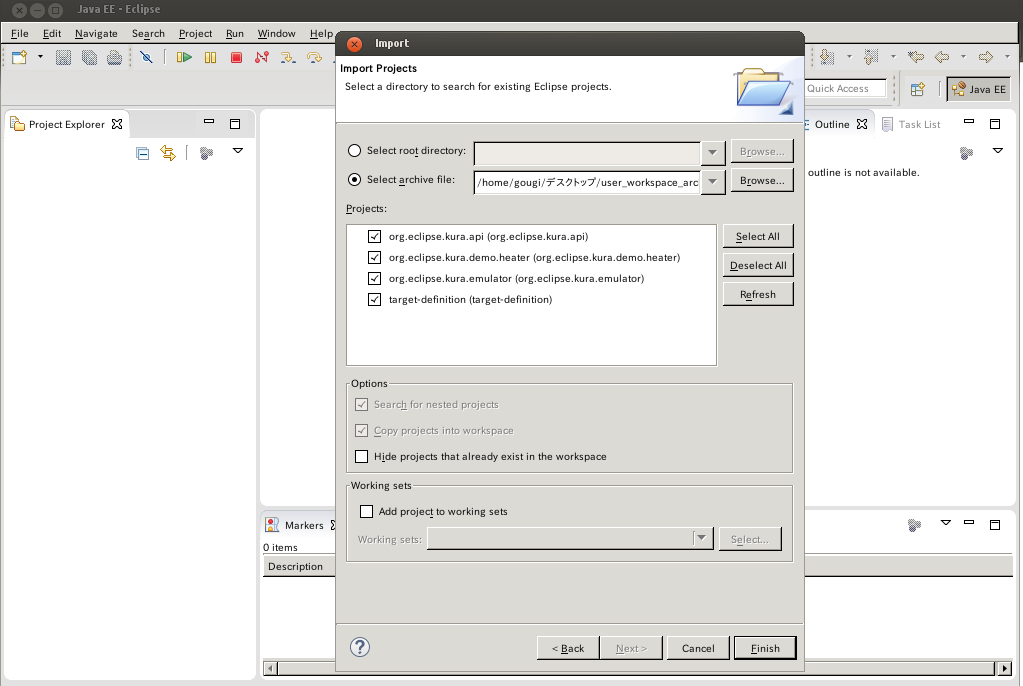Select the 'Select root directory' radio button
Screen dimensions: 1023x686
tap(354, 151)
